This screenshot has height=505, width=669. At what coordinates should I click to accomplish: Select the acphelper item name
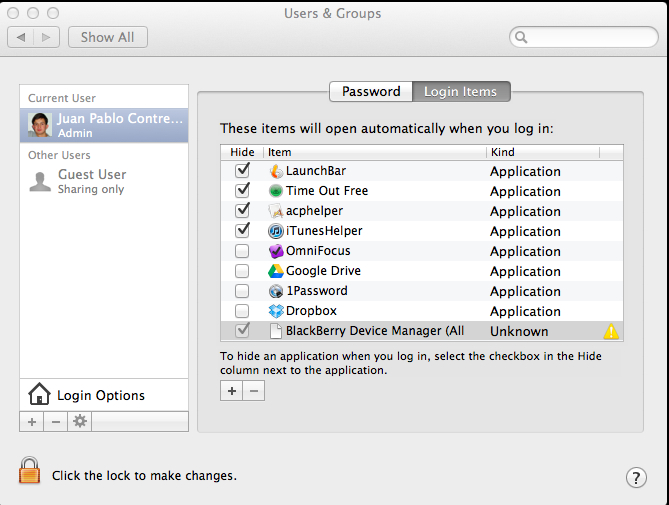coord(314,211)
